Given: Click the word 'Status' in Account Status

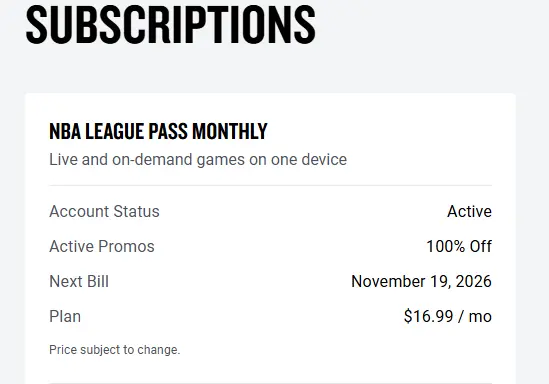Looking at the screenshot, I should pyautogui.click(x=137, y=211).
